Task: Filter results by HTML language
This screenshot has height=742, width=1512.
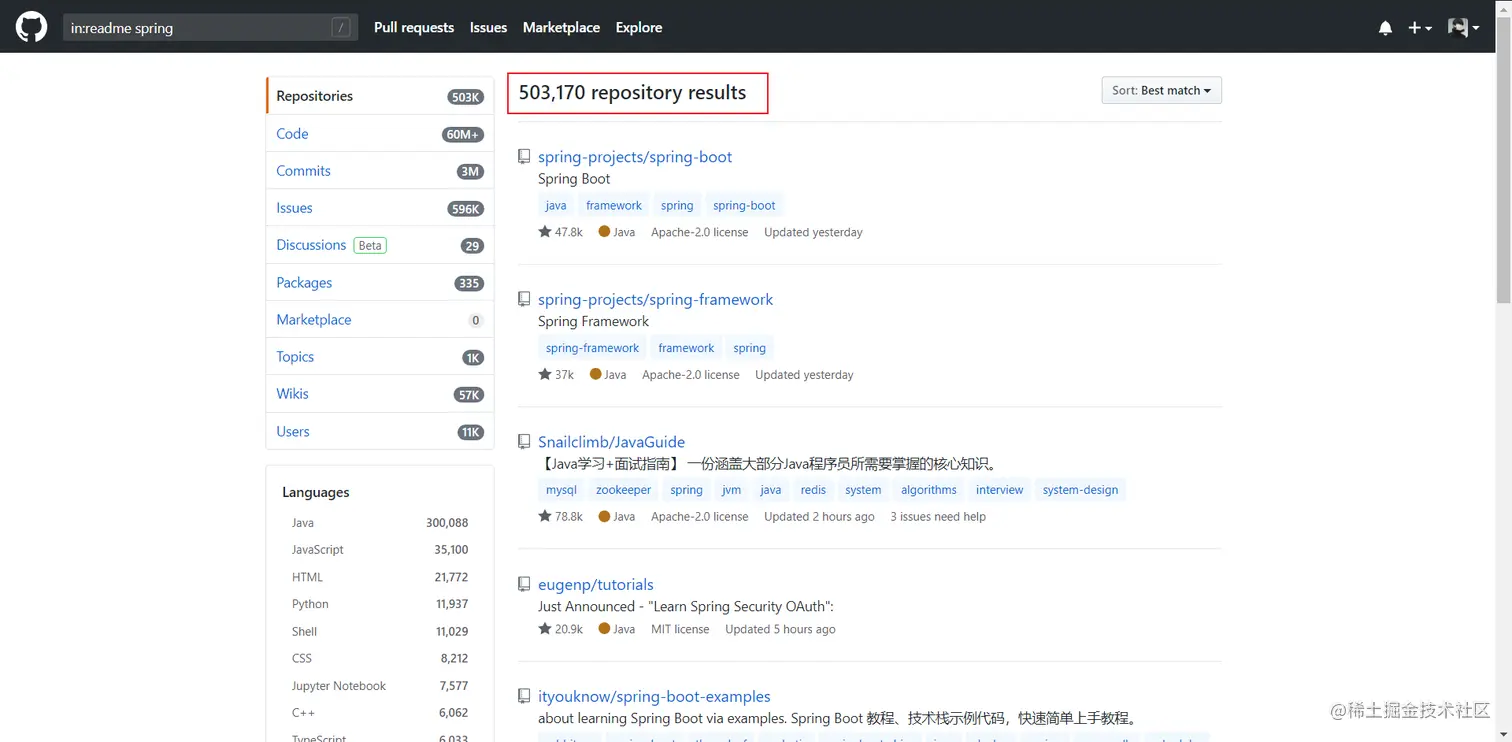Action: [380, 577]
